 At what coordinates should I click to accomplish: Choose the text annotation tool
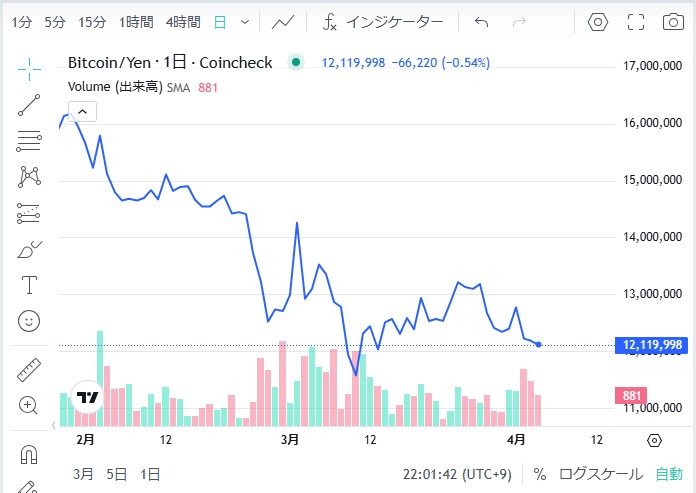[29, 285]
